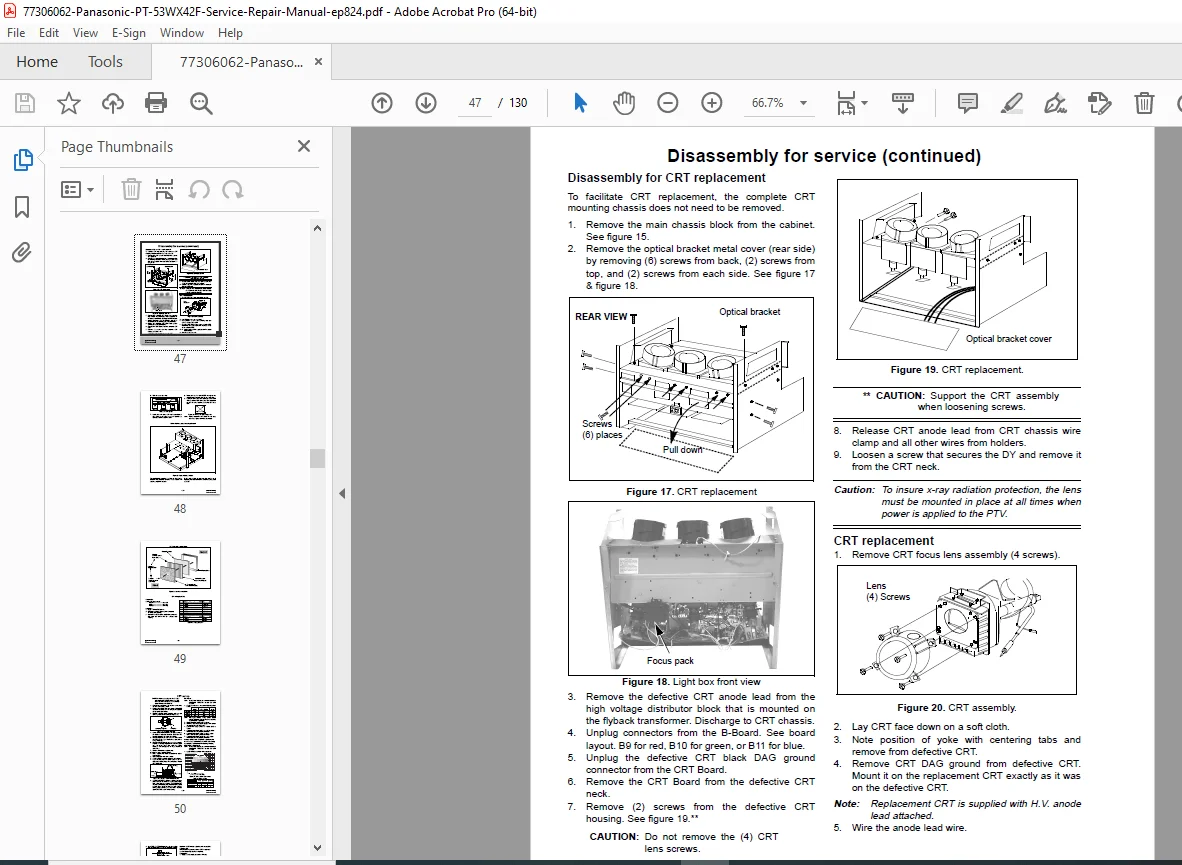Click the 'Page Thumbnails' panel title
The height and width of the screenshot is (865, 1182).
click(117, 147)
